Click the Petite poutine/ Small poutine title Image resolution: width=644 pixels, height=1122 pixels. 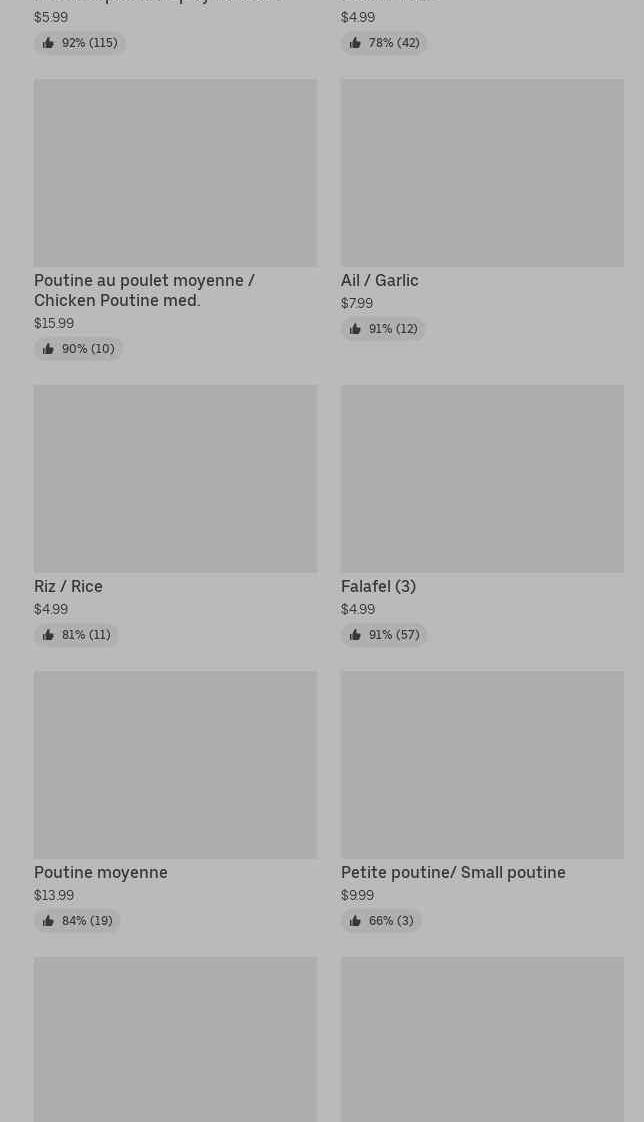453,872
